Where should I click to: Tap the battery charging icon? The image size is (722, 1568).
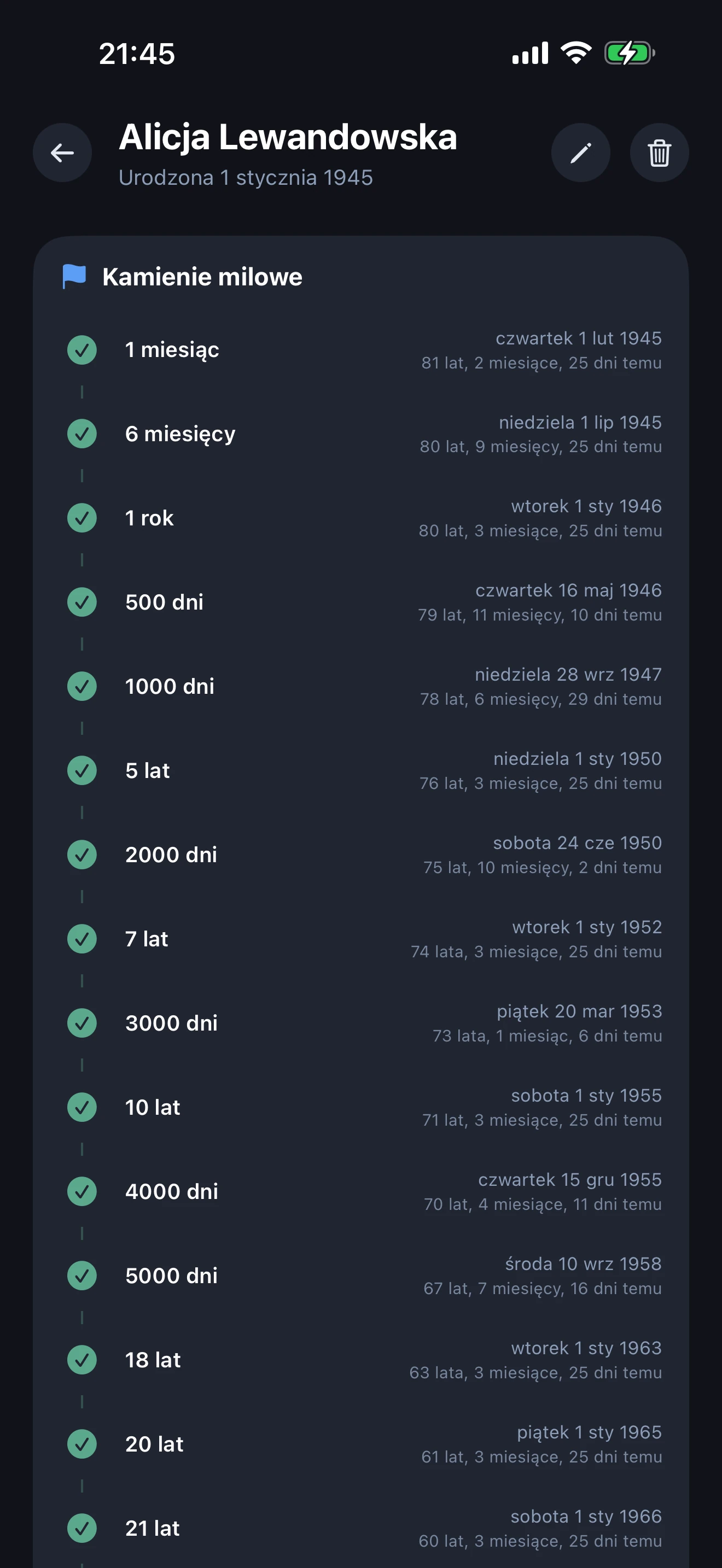pyautogui.click(x=629, y=54)
